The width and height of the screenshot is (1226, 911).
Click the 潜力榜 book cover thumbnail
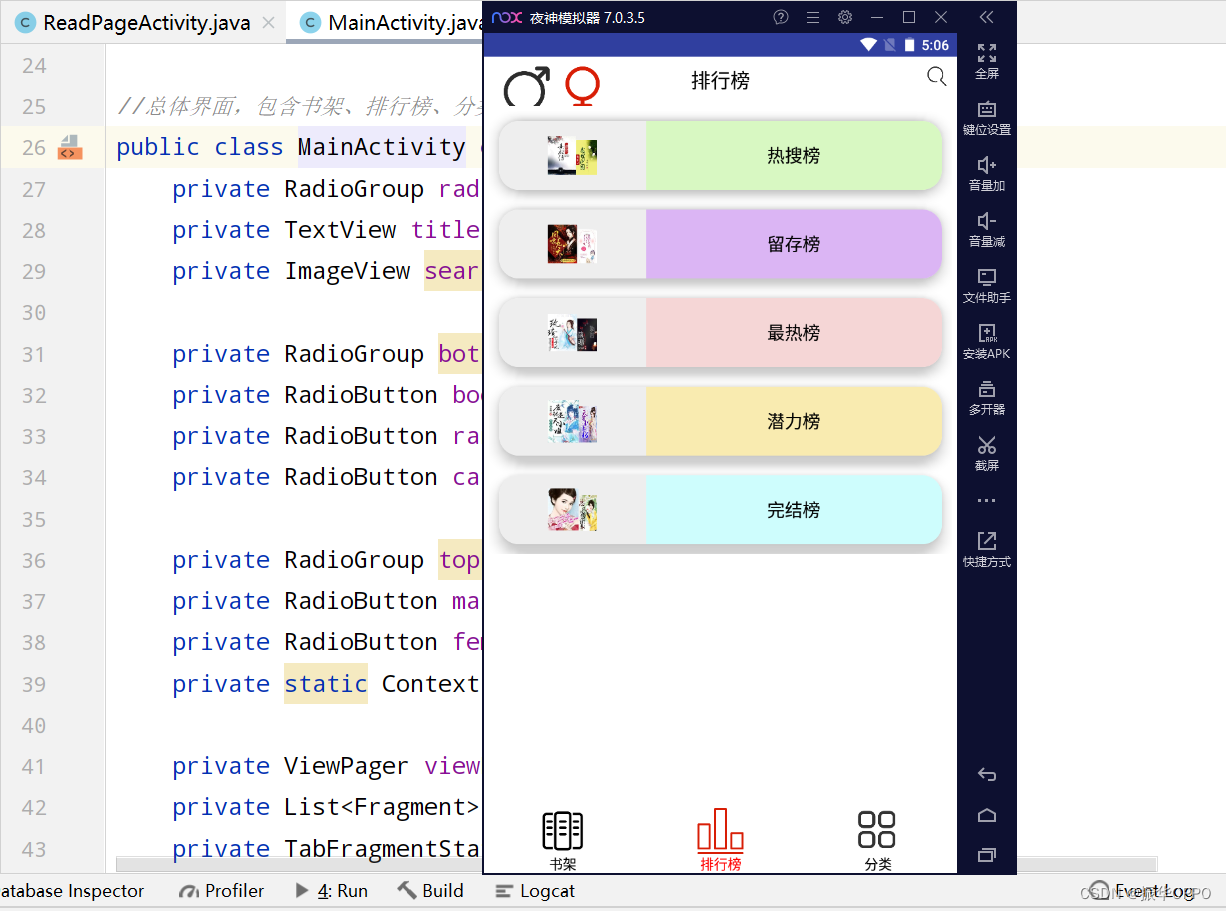pos(572,421)
